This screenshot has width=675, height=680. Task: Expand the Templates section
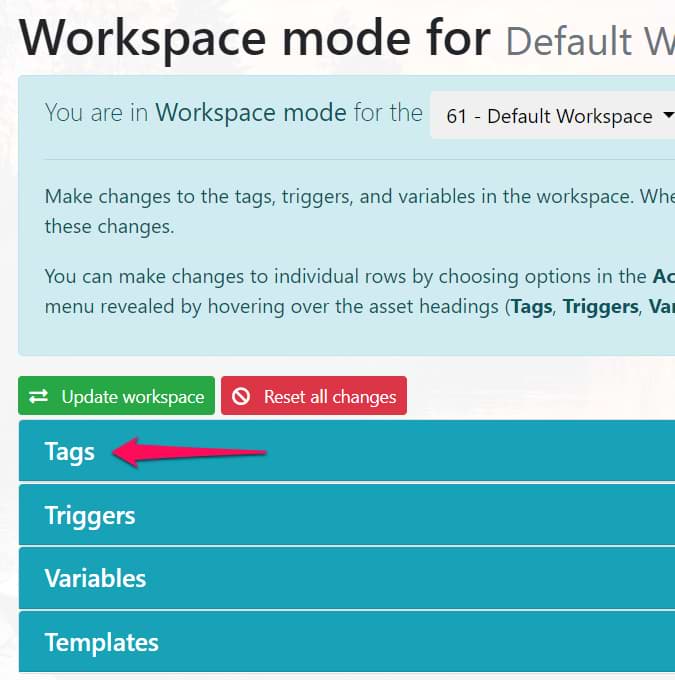click(347, 642)
